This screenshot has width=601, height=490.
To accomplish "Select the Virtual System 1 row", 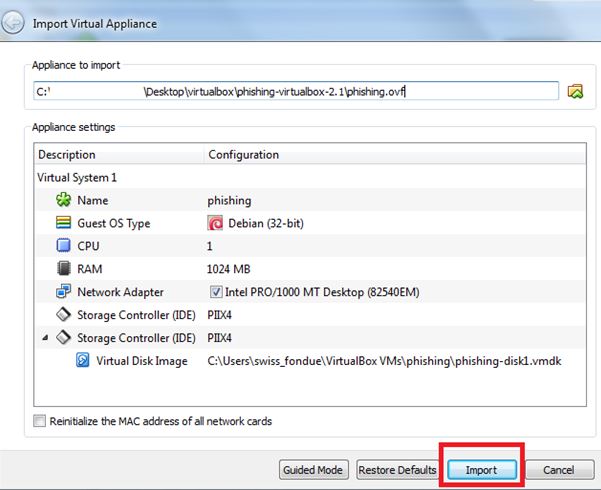I will [310, 178].
